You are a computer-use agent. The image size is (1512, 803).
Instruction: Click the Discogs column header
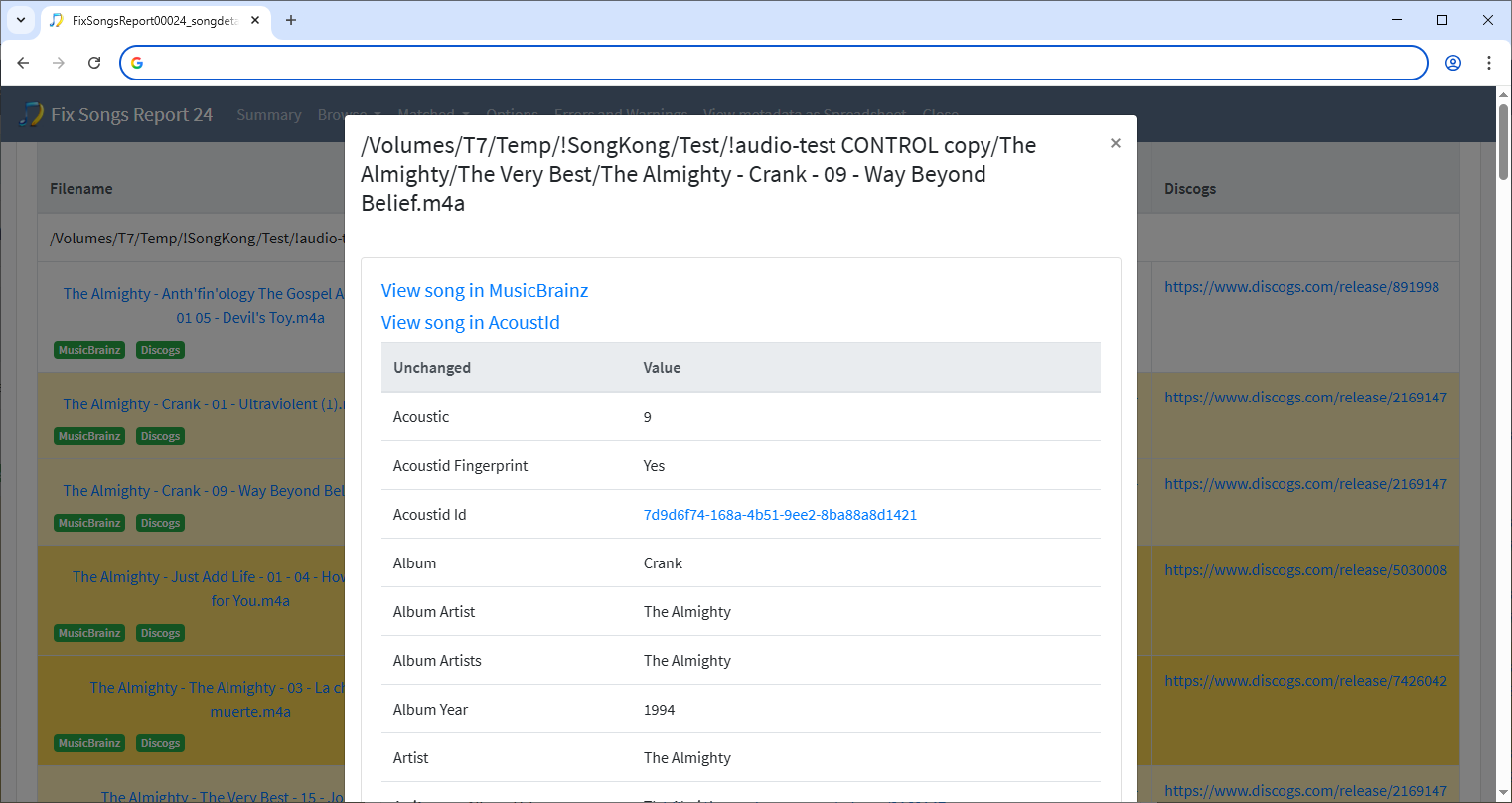[1190, 189]
